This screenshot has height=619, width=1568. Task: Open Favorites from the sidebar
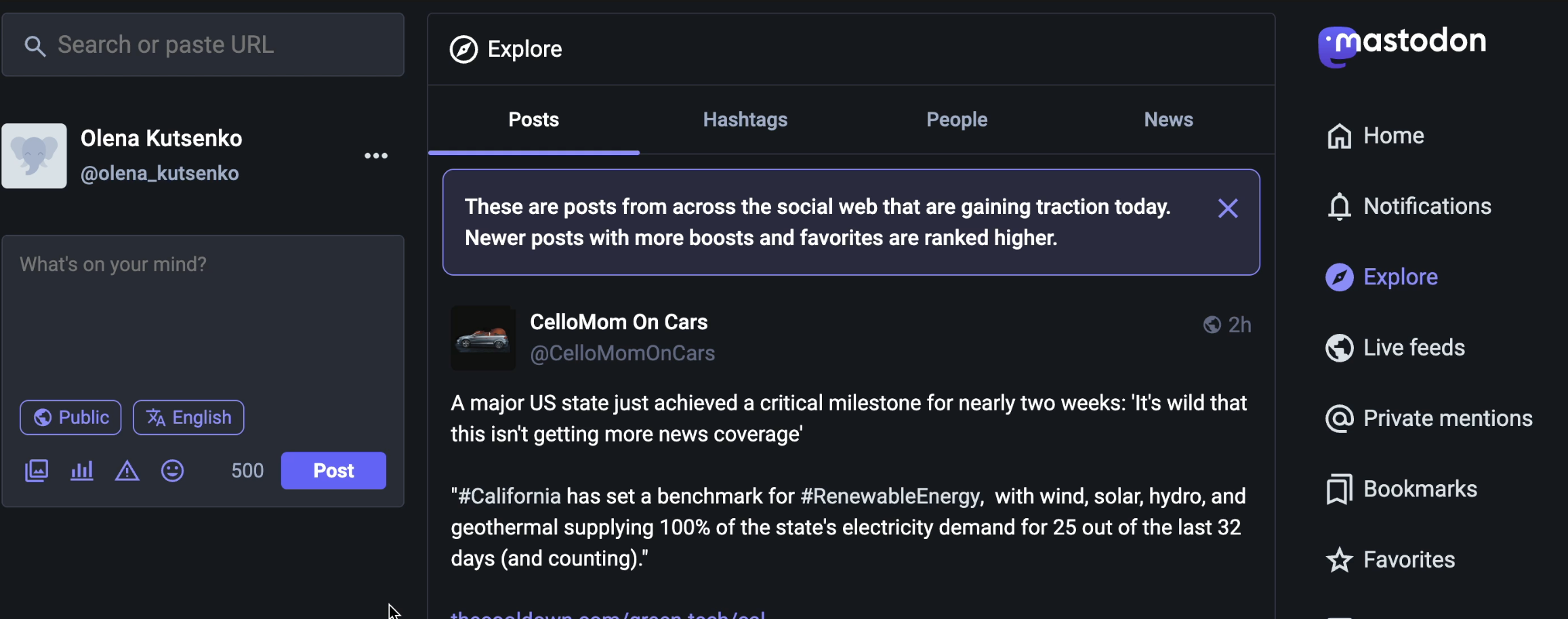pos(1408,559)
